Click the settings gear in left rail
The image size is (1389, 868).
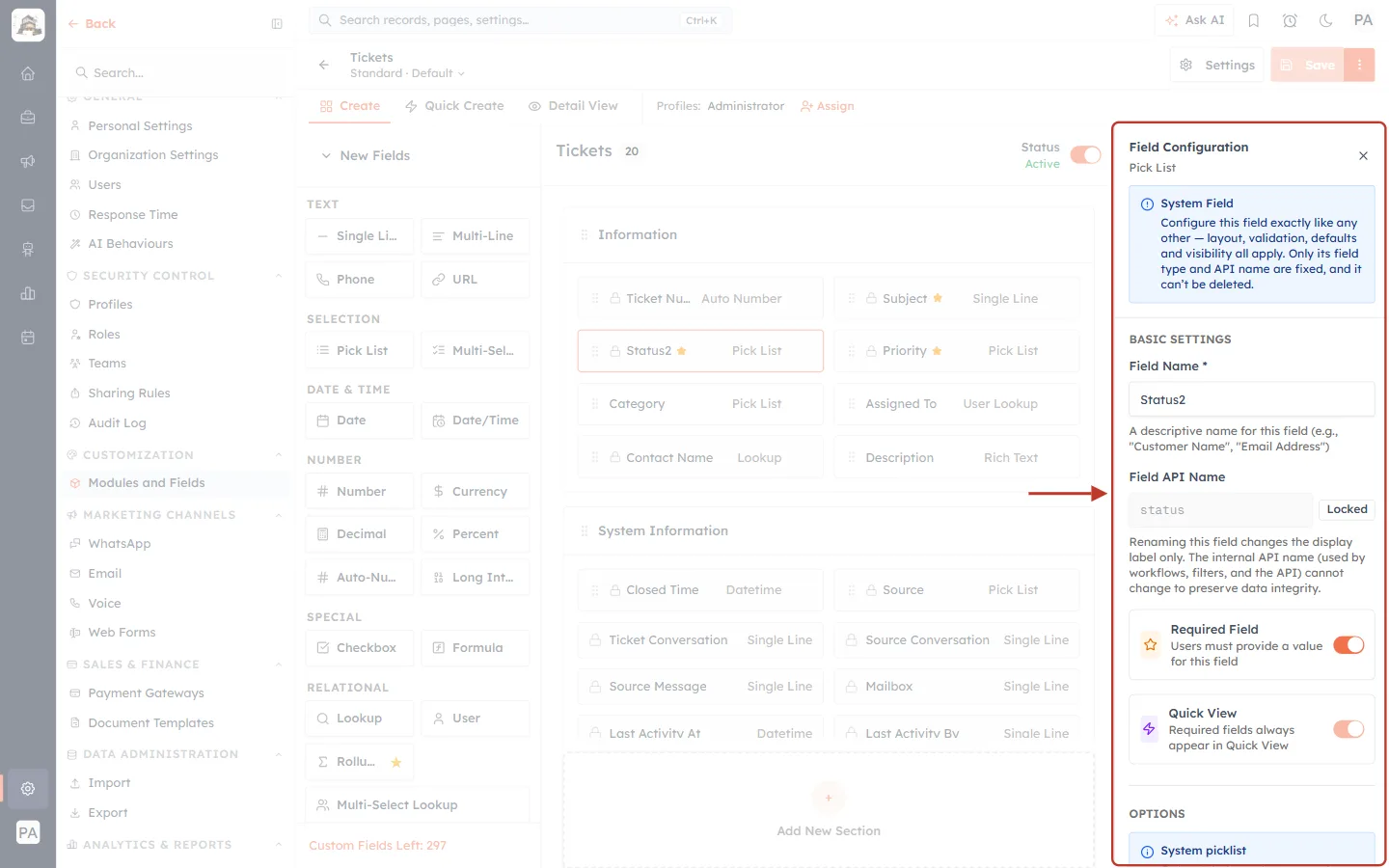28,788
